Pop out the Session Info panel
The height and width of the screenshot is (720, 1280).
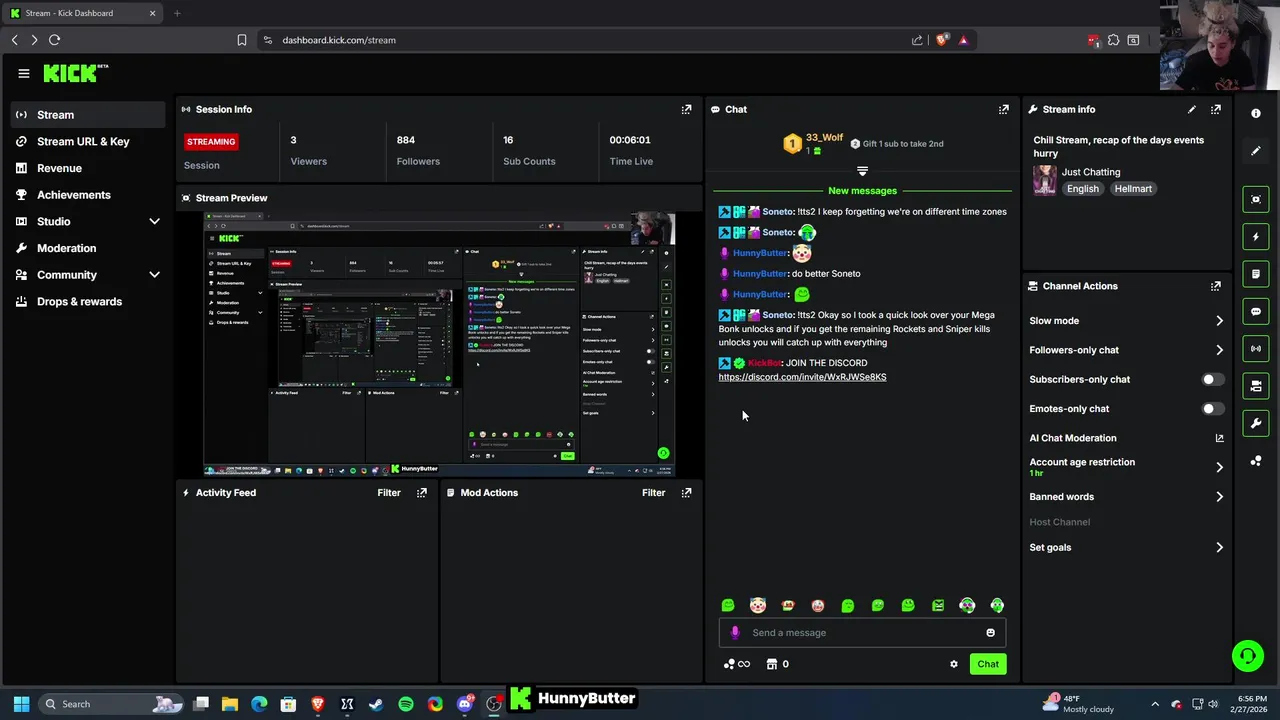(686, 109)
